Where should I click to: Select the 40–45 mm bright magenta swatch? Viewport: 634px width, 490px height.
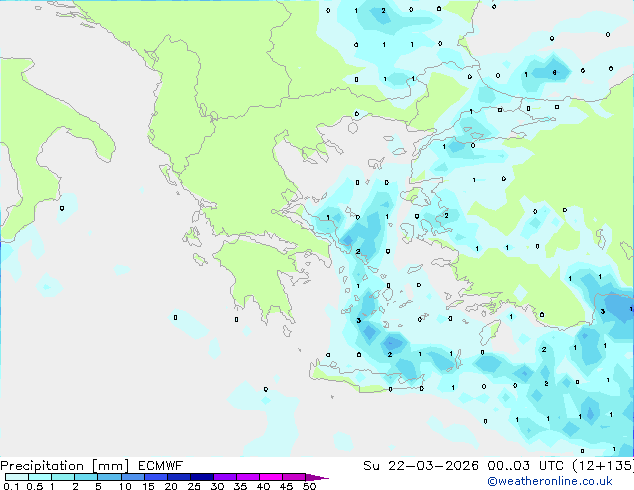271,477
